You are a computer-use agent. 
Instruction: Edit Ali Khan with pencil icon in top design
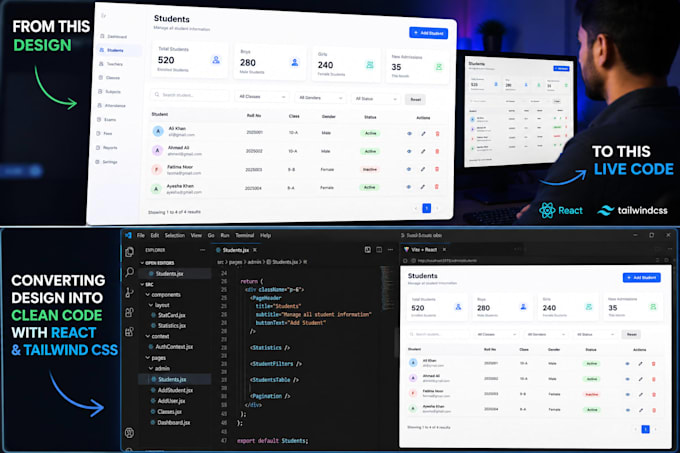click(423, 134)
